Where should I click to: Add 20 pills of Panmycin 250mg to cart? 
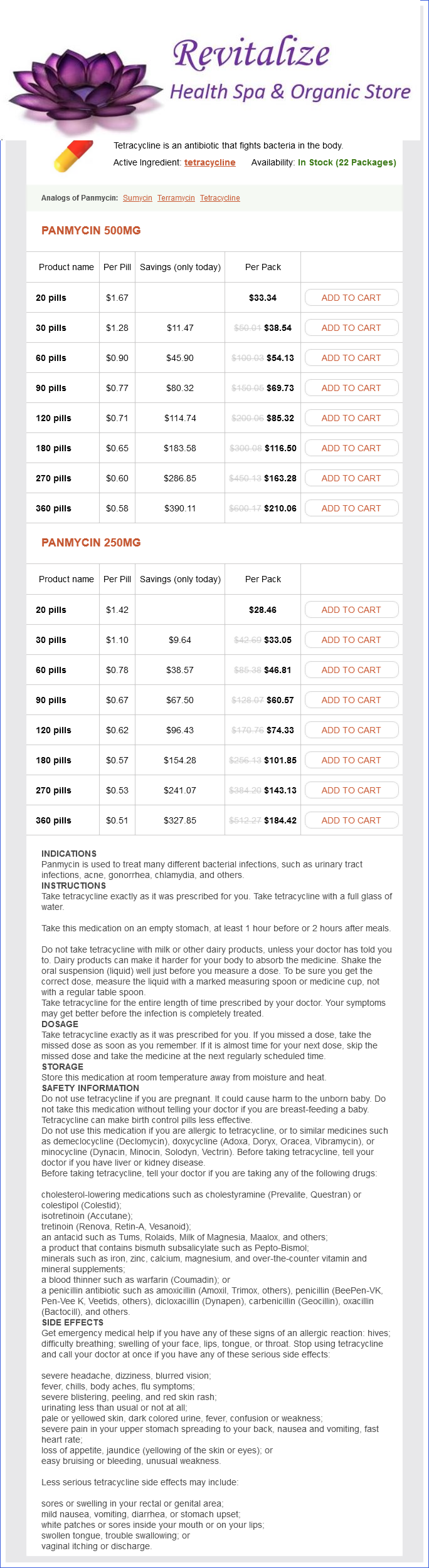pos(351,610)
